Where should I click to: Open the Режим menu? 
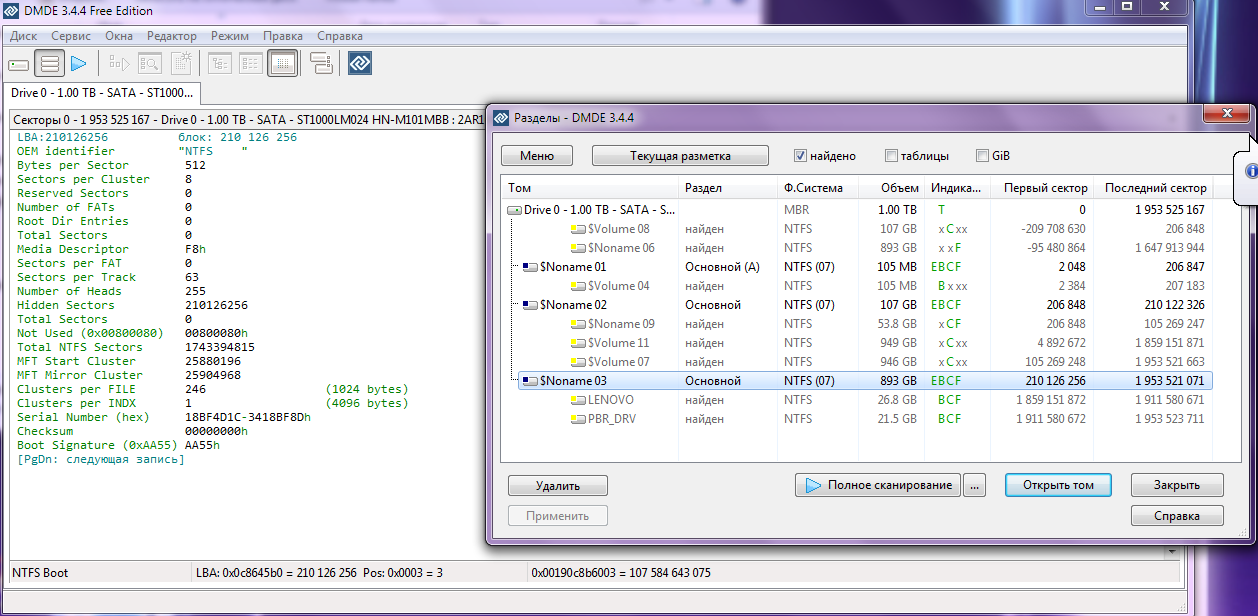tap(230, 35)
